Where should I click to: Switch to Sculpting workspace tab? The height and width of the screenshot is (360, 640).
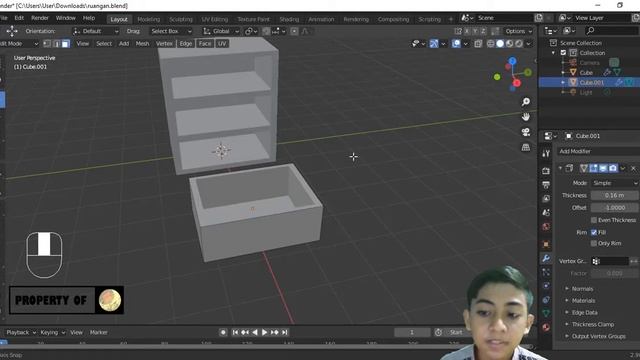click(x=181, y=19)
